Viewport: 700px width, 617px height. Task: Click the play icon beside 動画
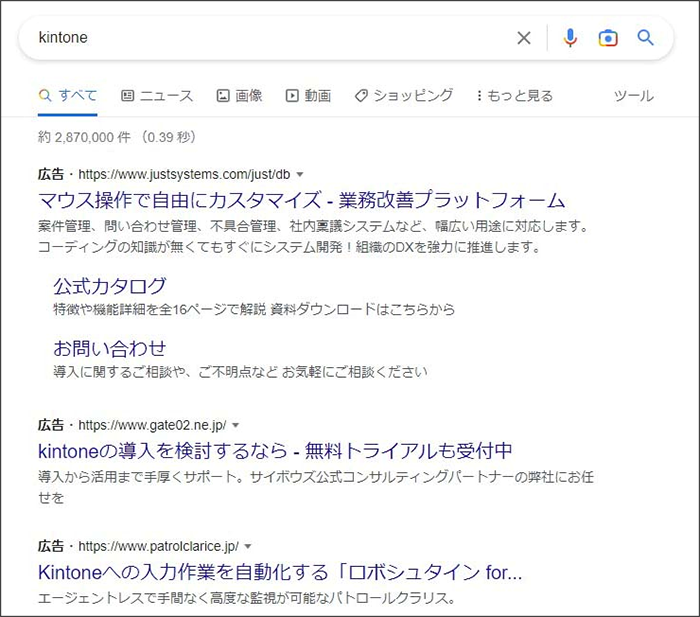click(x=292, y=95)
